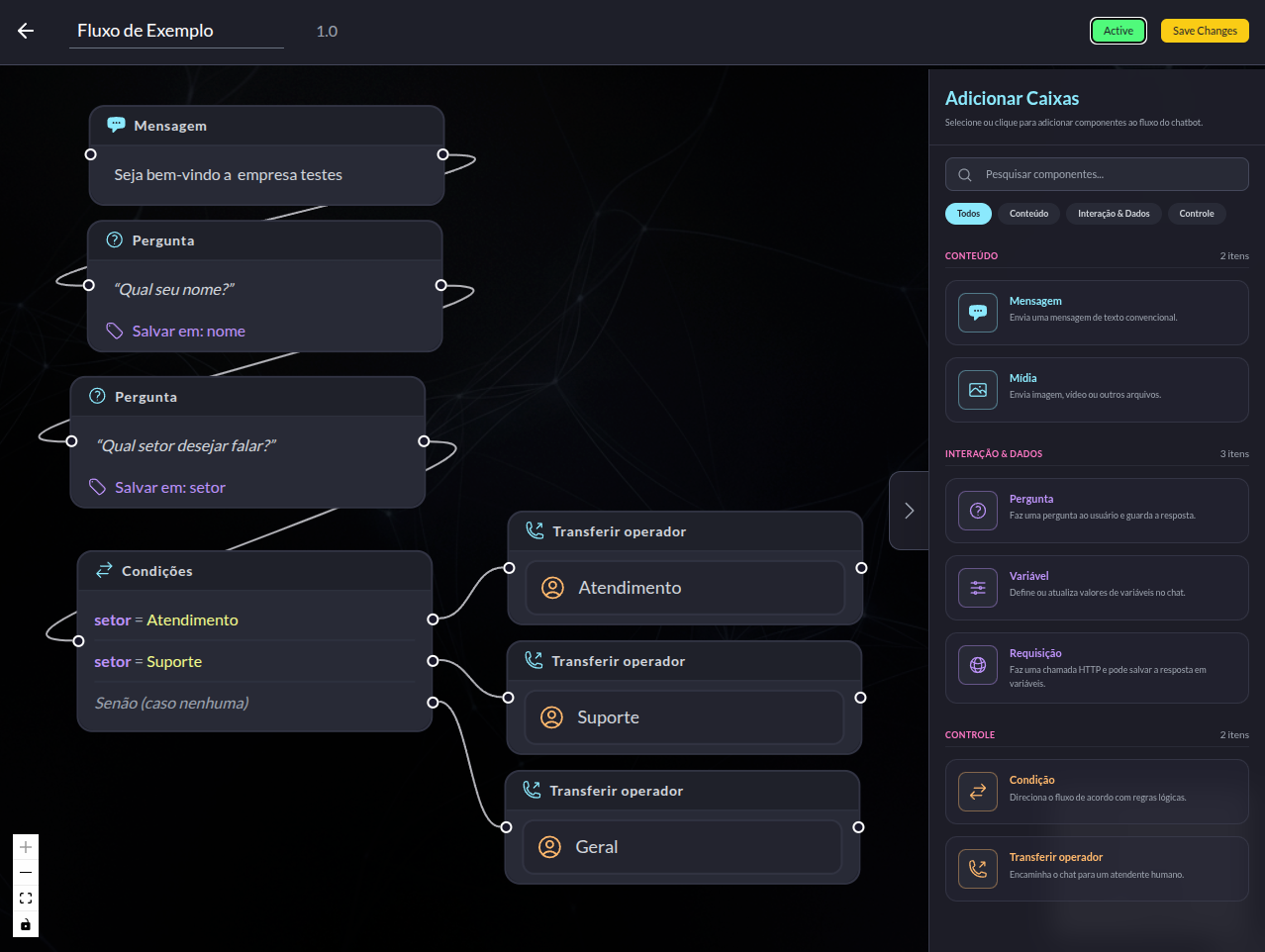Click the 'Salvar em: setor' label
This screenshot has width=1265, height=952.
pos(170,488)
